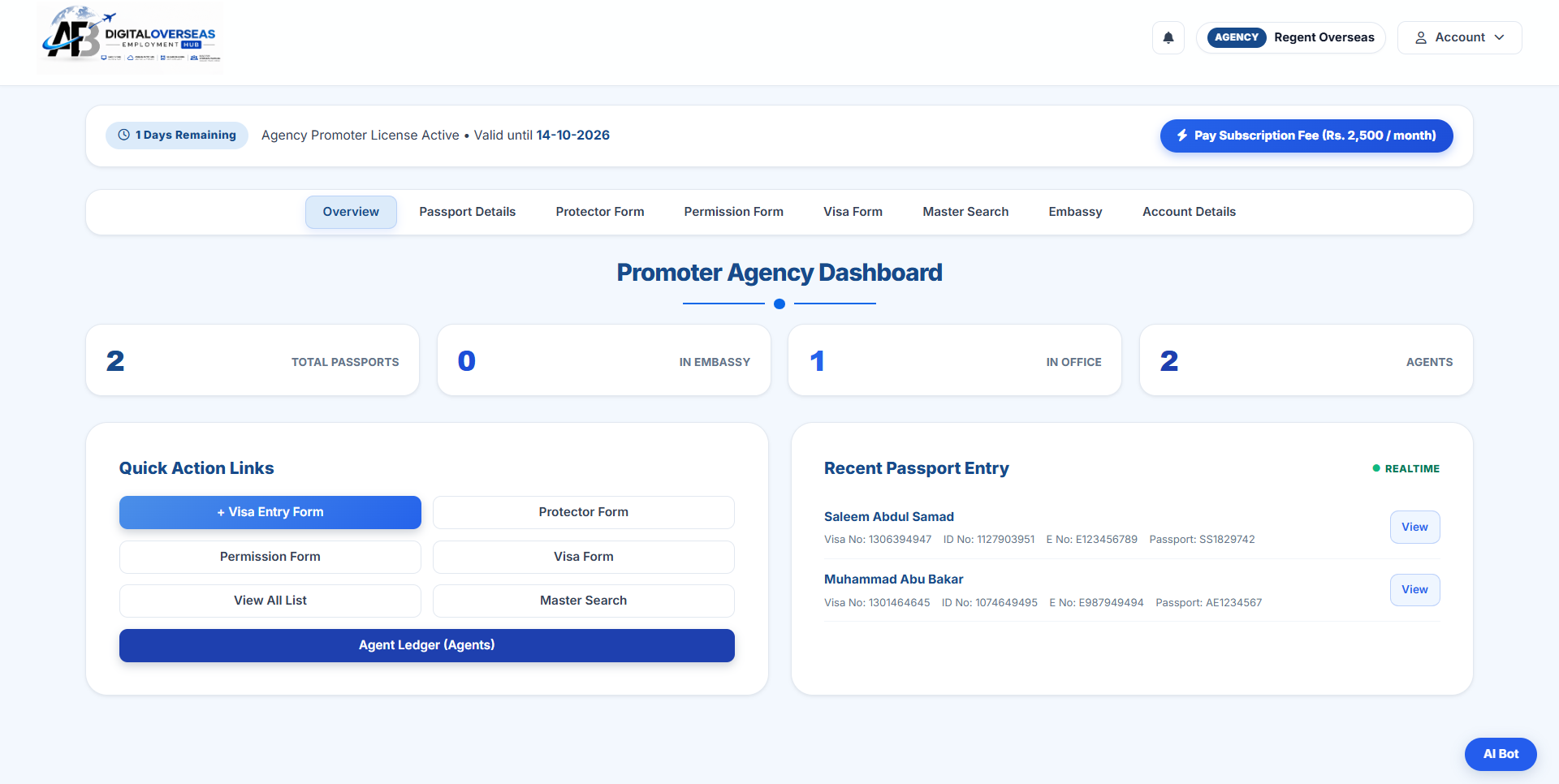
Task: Click the expiry date 14-10-2026
Action: click(x=573, y=135)
